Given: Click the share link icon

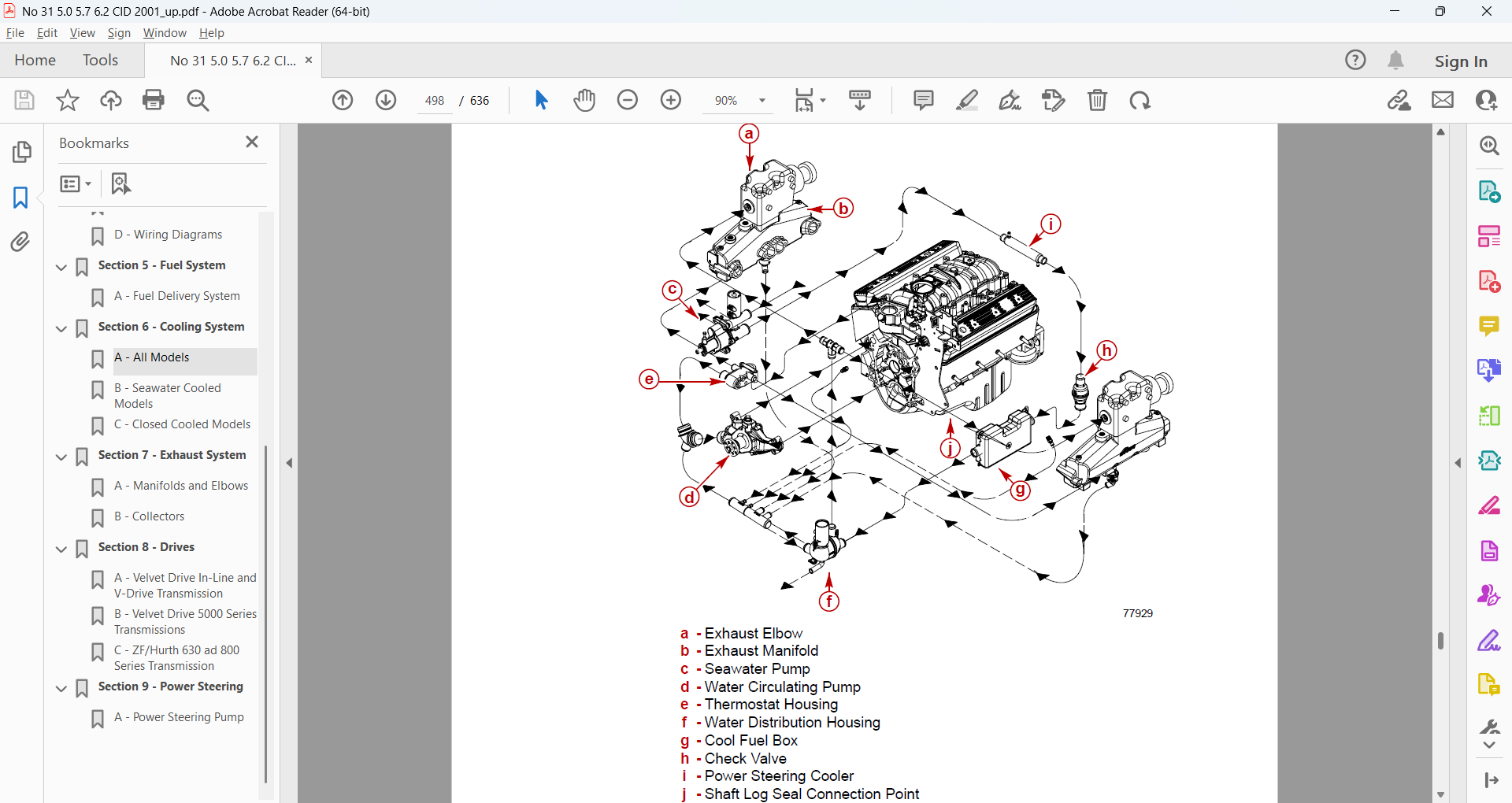Looking at the screenshot, I should point(1399,100).
